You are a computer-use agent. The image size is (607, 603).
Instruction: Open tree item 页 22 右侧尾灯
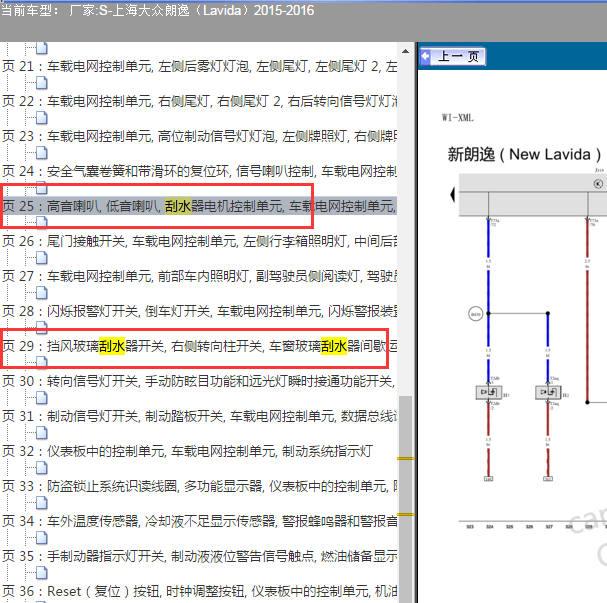click(x=199, y=101)
